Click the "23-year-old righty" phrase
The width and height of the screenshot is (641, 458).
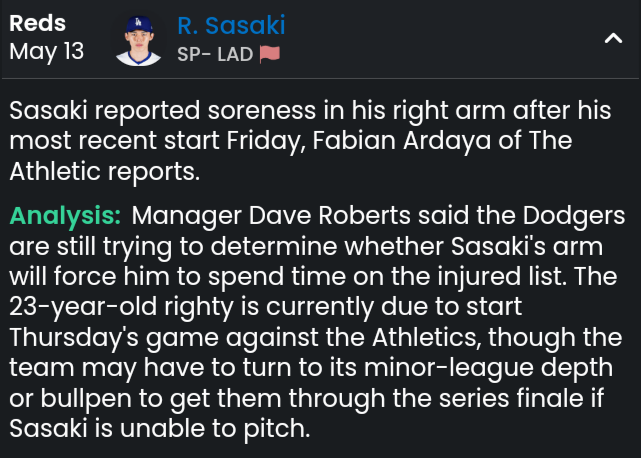click(121, 307)
